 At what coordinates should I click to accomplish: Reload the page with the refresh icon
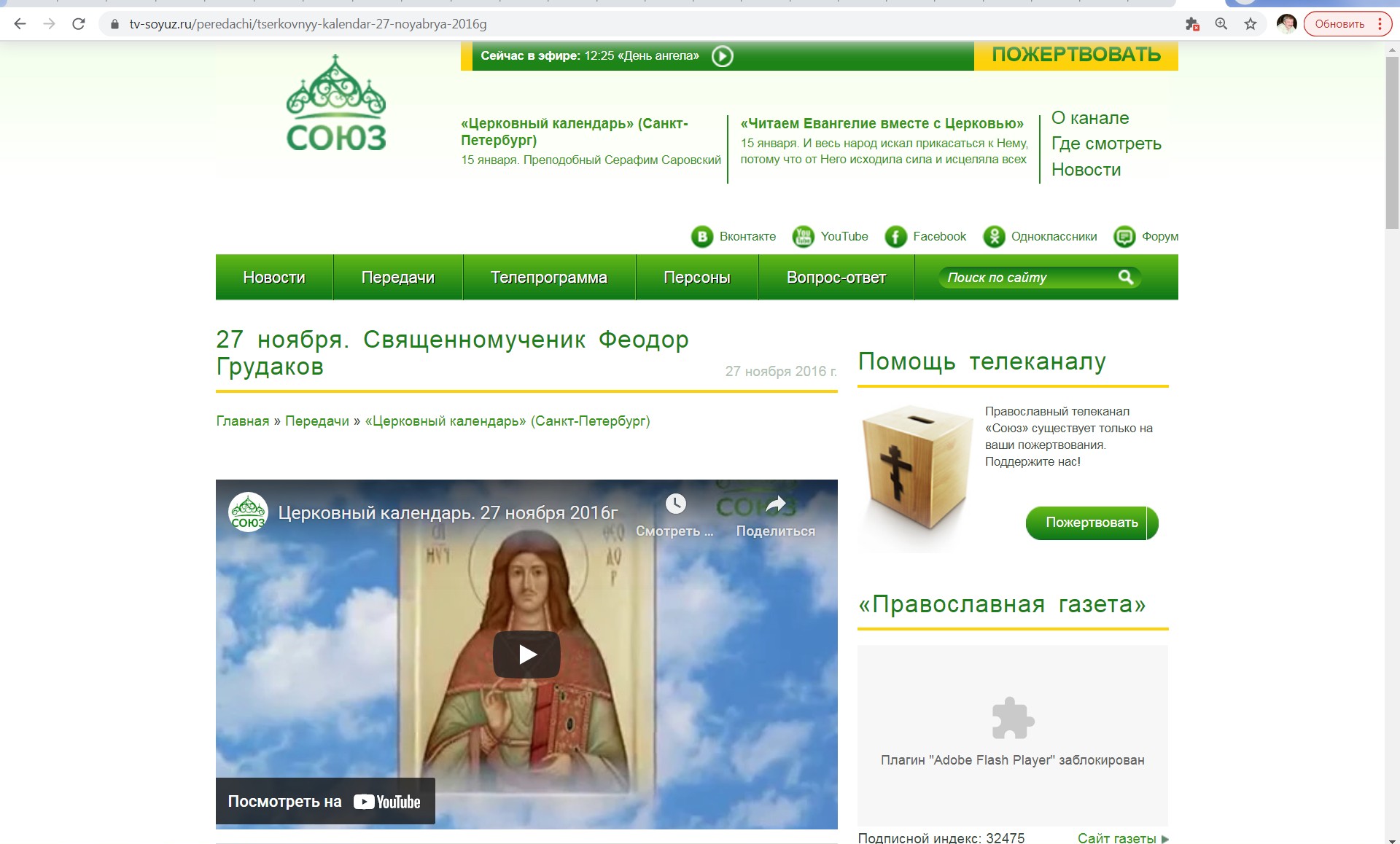coord(79,24)
